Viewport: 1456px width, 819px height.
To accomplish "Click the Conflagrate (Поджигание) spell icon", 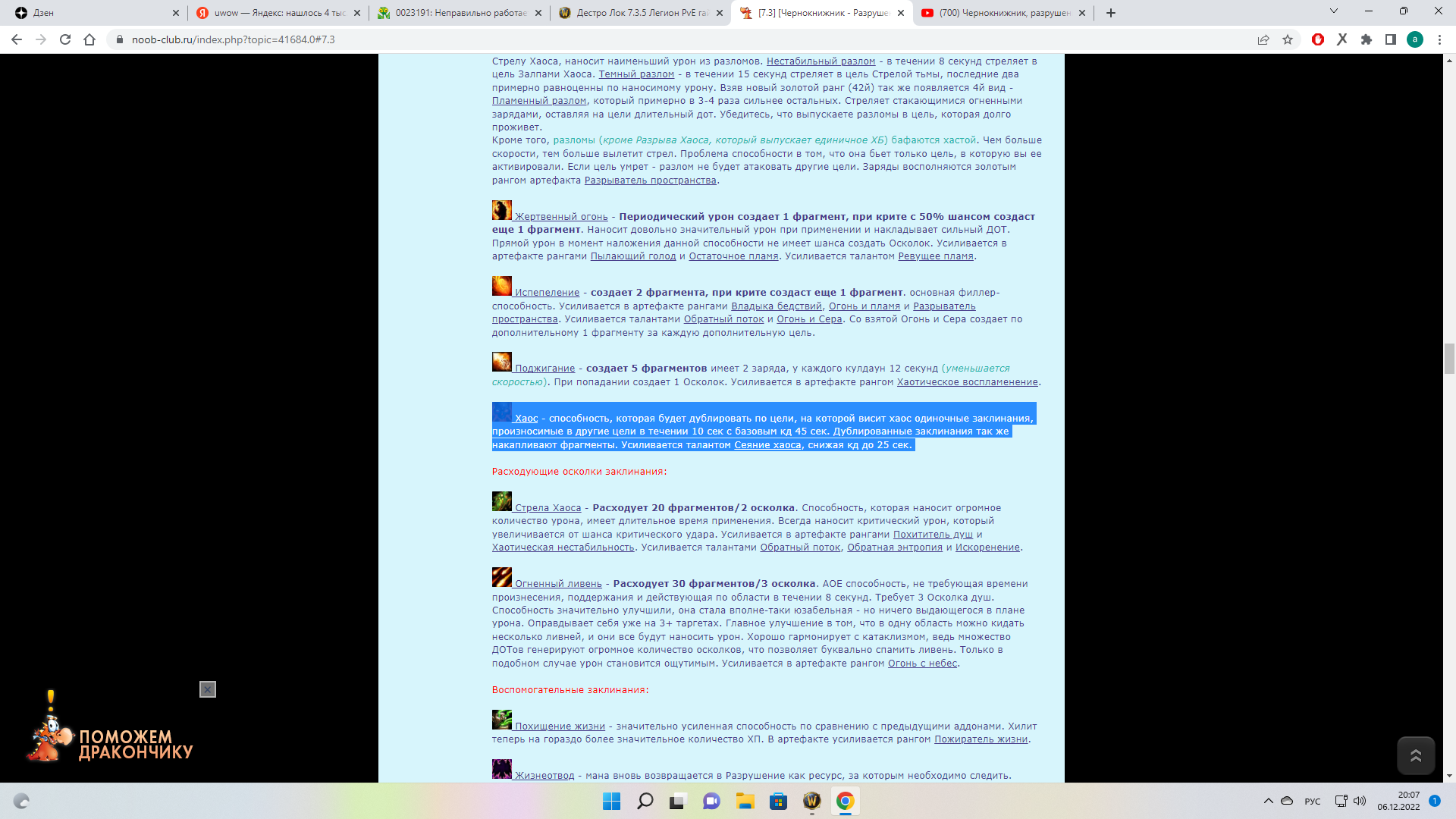I will (x=501, y=362).
